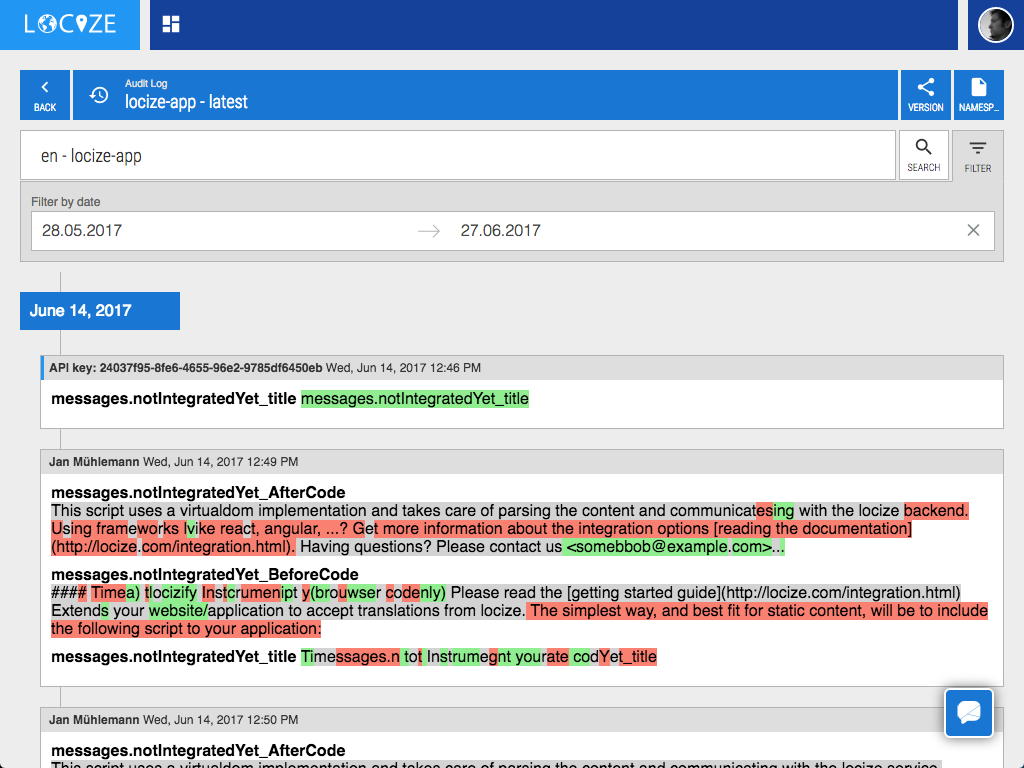Click the API key entry header at 12:46 PM
Viewport: 1024px width, 768px height.
click(522, 368)
